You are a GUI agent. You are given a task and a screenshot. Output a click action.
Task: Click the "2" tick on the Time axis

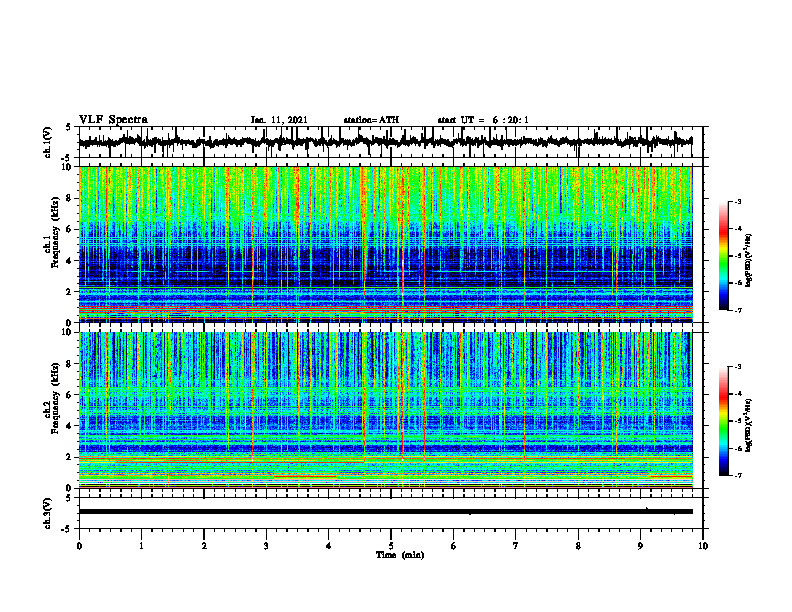(204, 546)
